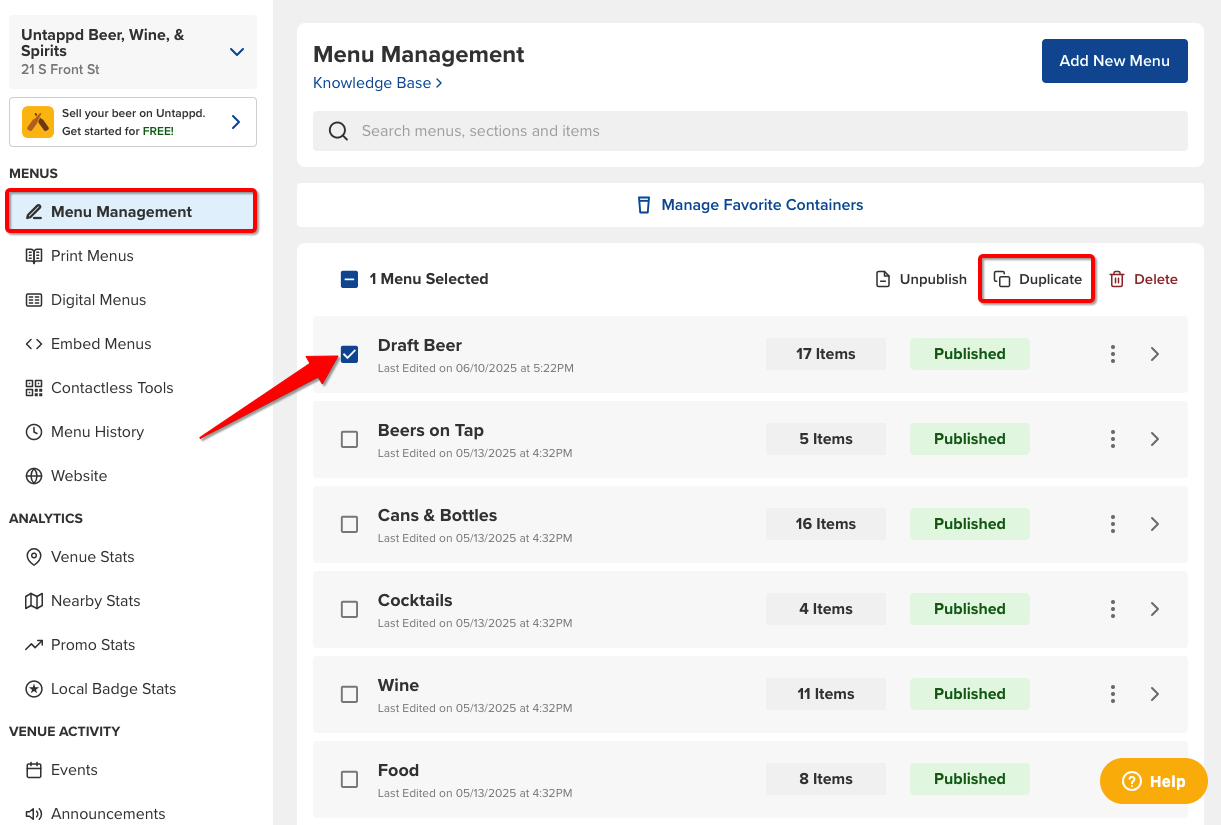This screenshot has height=825, width=1221.
Task: Go to Menu History in sidebar
Action: (x=97, y=432)
